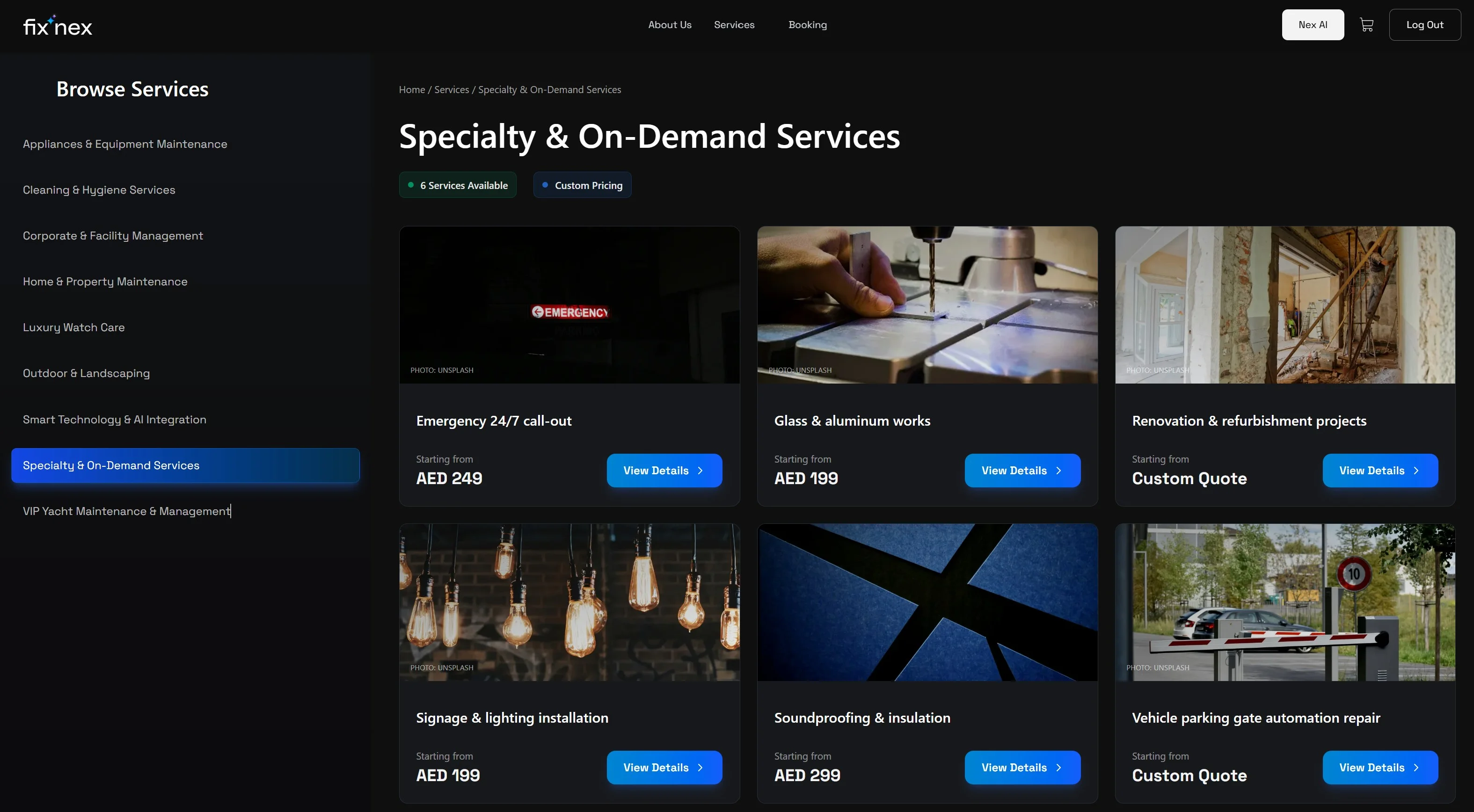Open About Us in top navigation

coord(670,25)
